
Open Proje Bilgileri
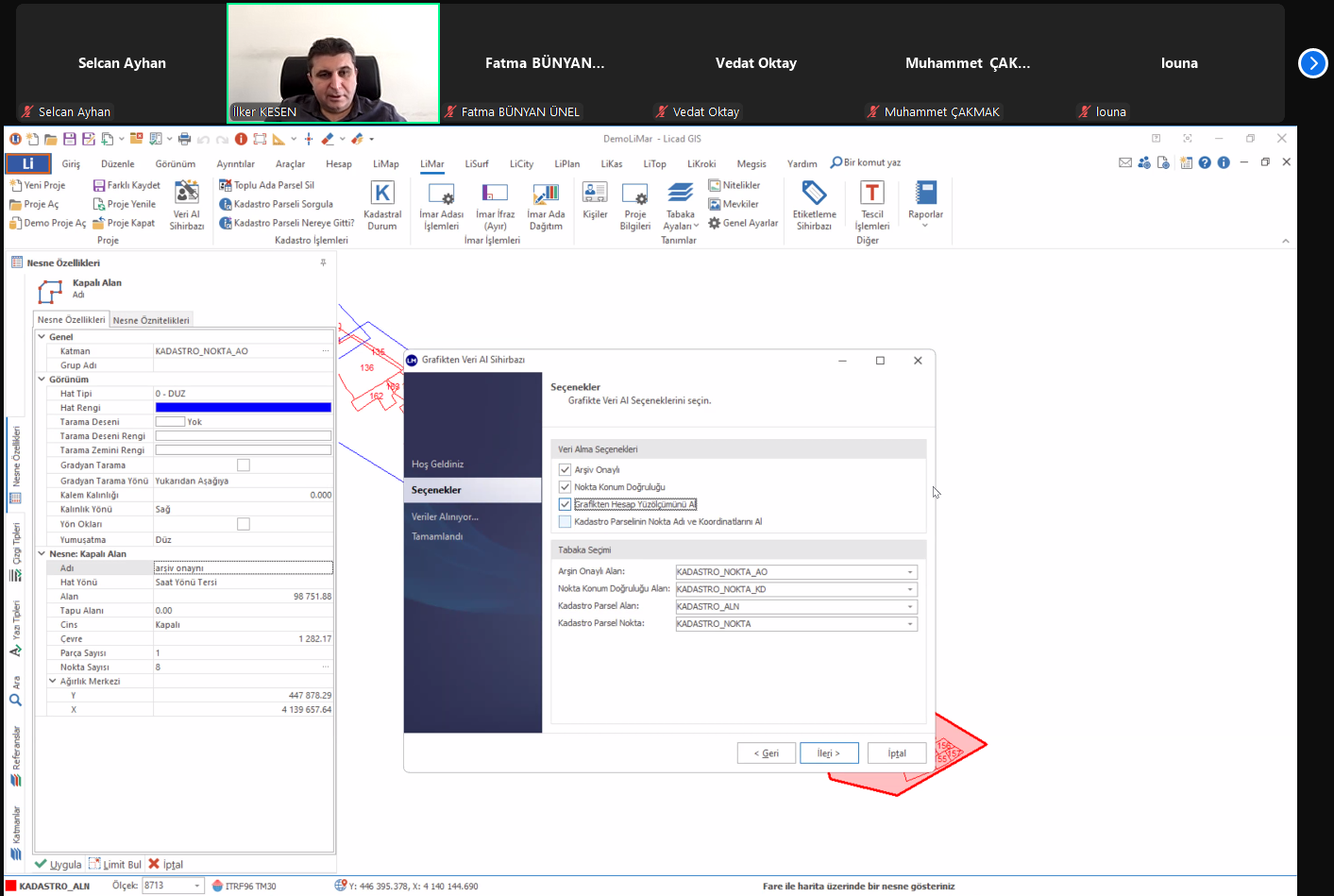point(635,205)
